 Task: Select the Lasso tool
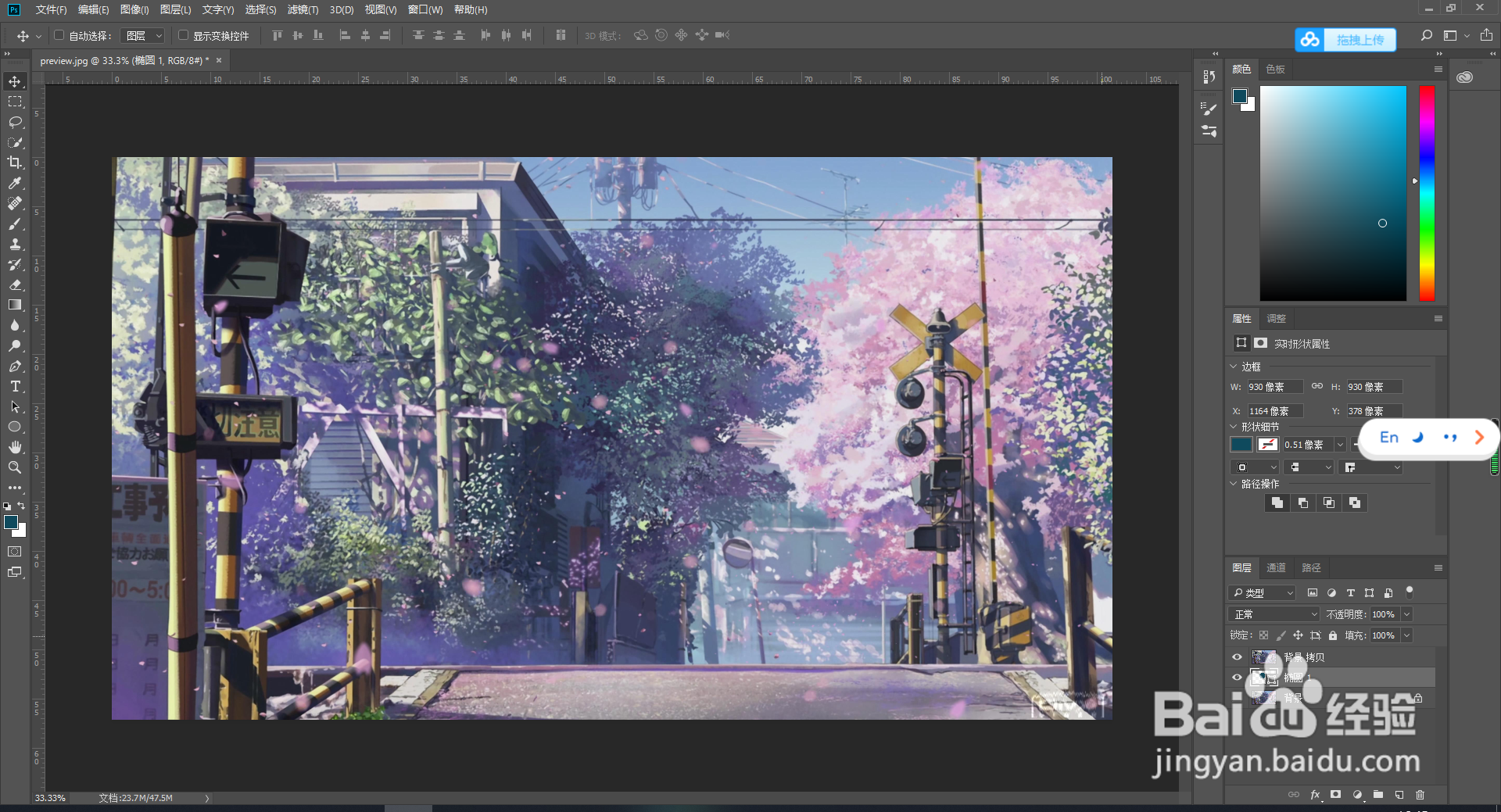pos(15,122)
